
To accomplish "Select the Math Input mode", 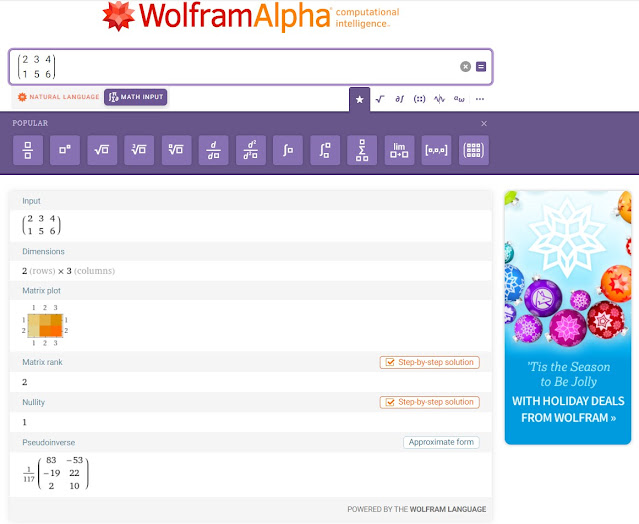I will pos(136,97).
